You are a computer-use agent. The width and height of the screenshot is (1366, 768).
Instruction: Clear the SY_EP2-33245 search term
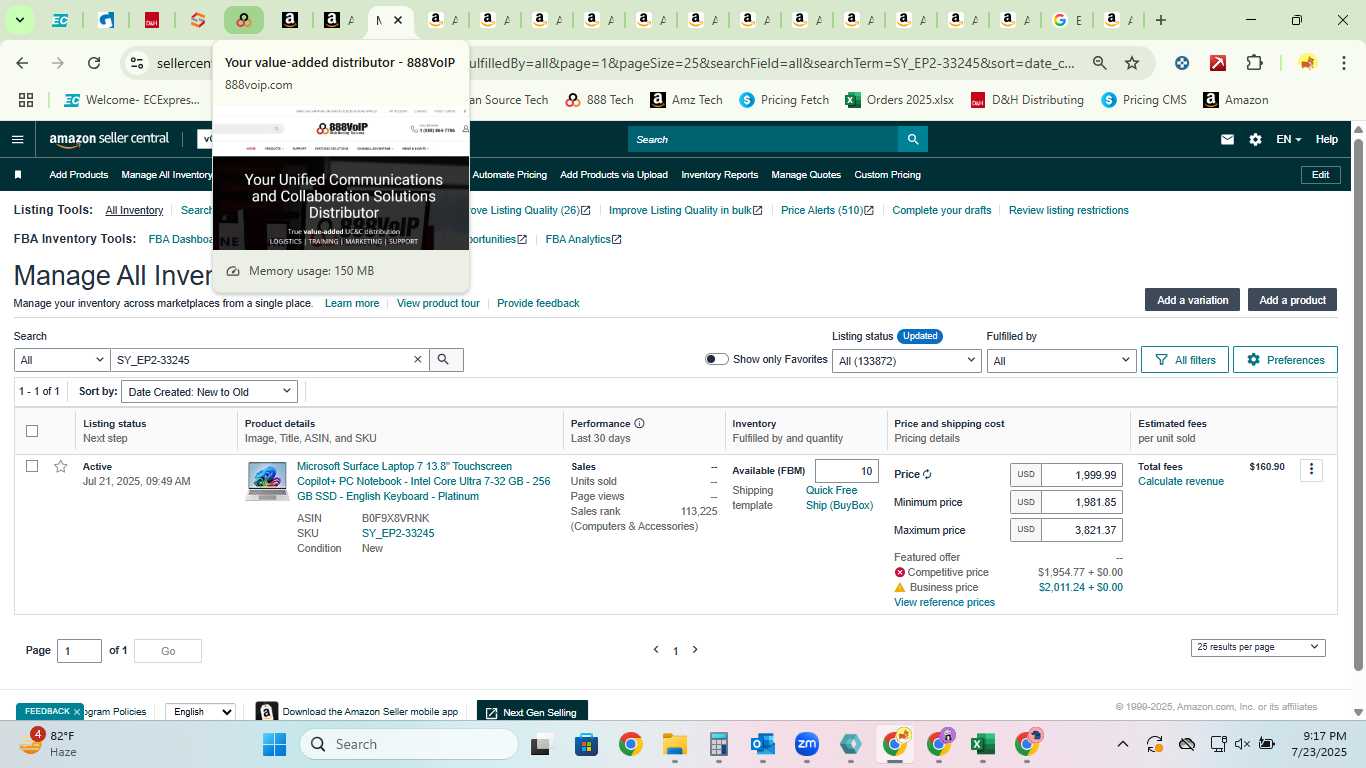[x=418, y=360]
